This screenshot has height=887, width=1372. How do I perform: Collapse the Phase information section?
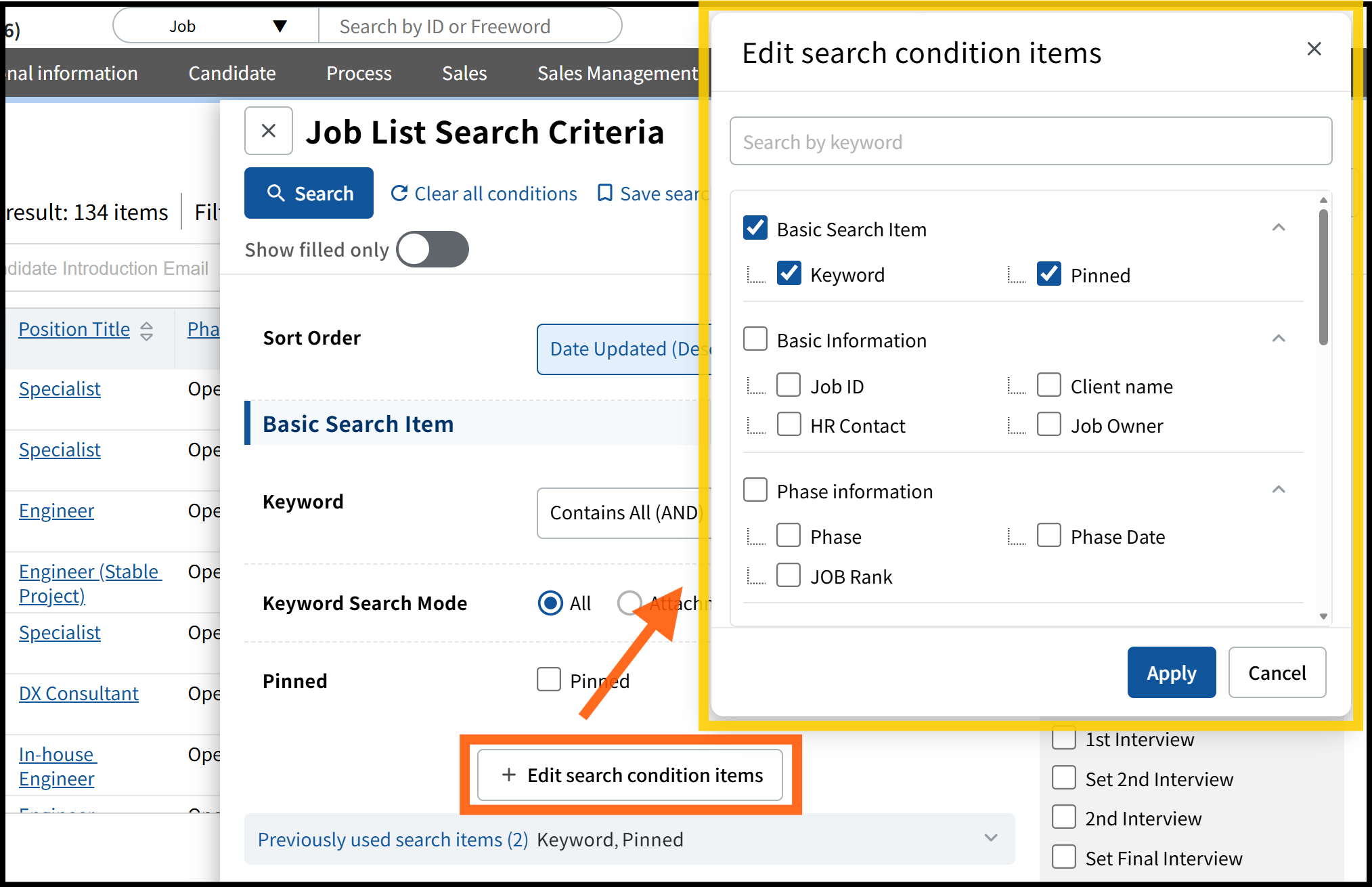(x=1278, y=490)
